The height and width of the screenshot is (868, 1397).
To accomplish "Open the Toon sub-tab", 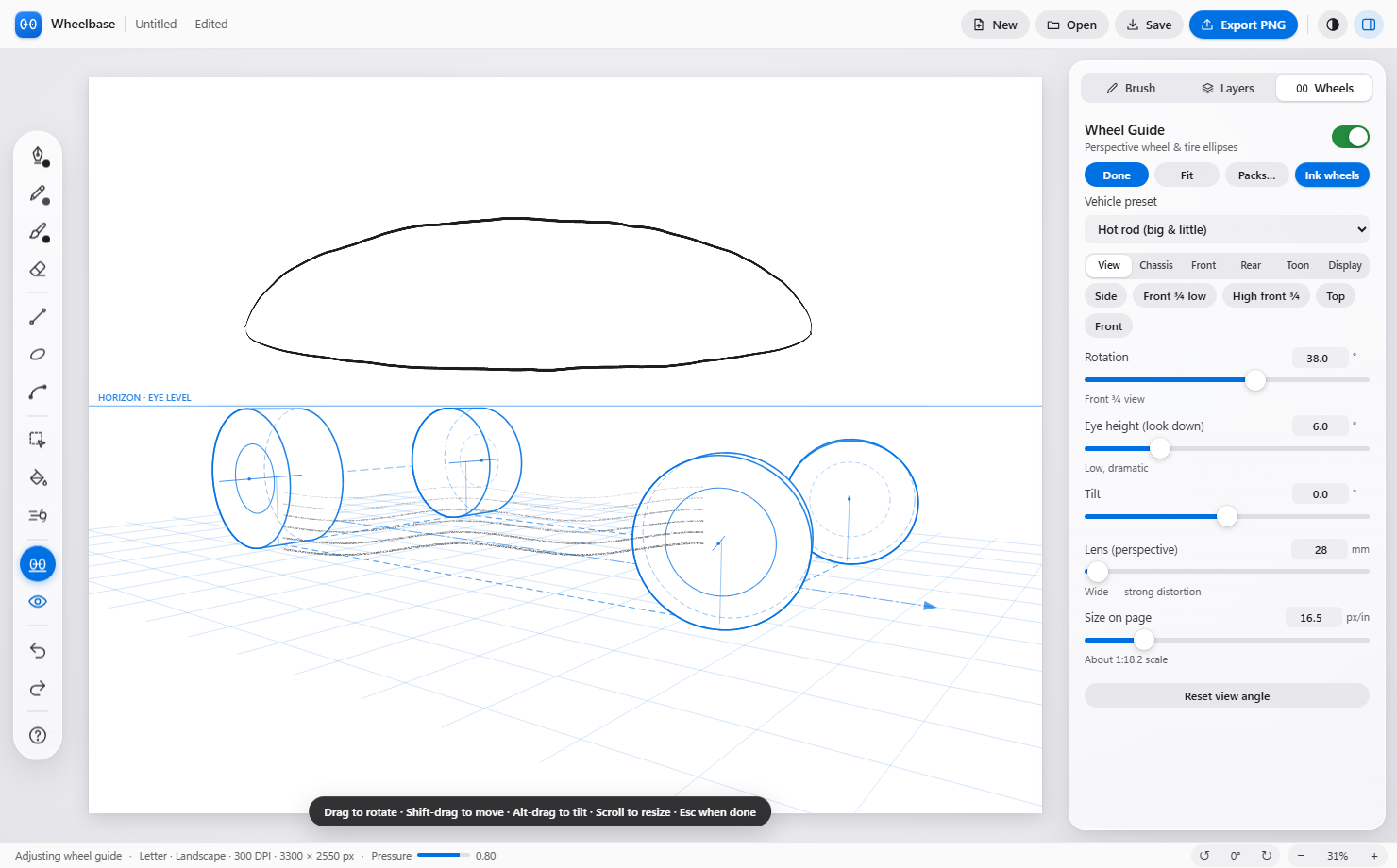I will (1298, 265).
